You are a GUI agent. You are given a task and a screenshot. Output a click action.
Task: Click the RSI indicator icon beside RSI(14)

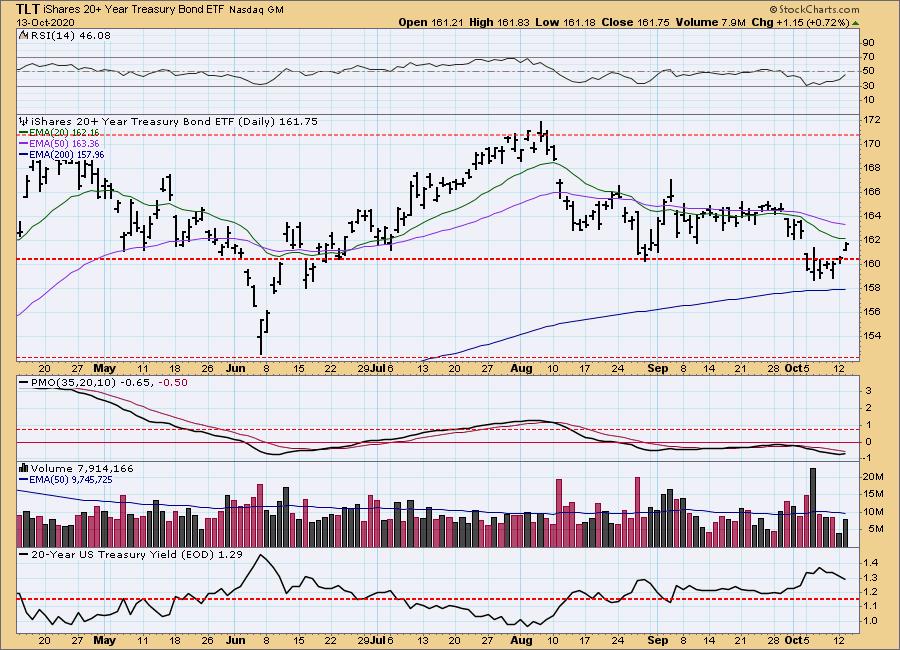coord(23,35)
